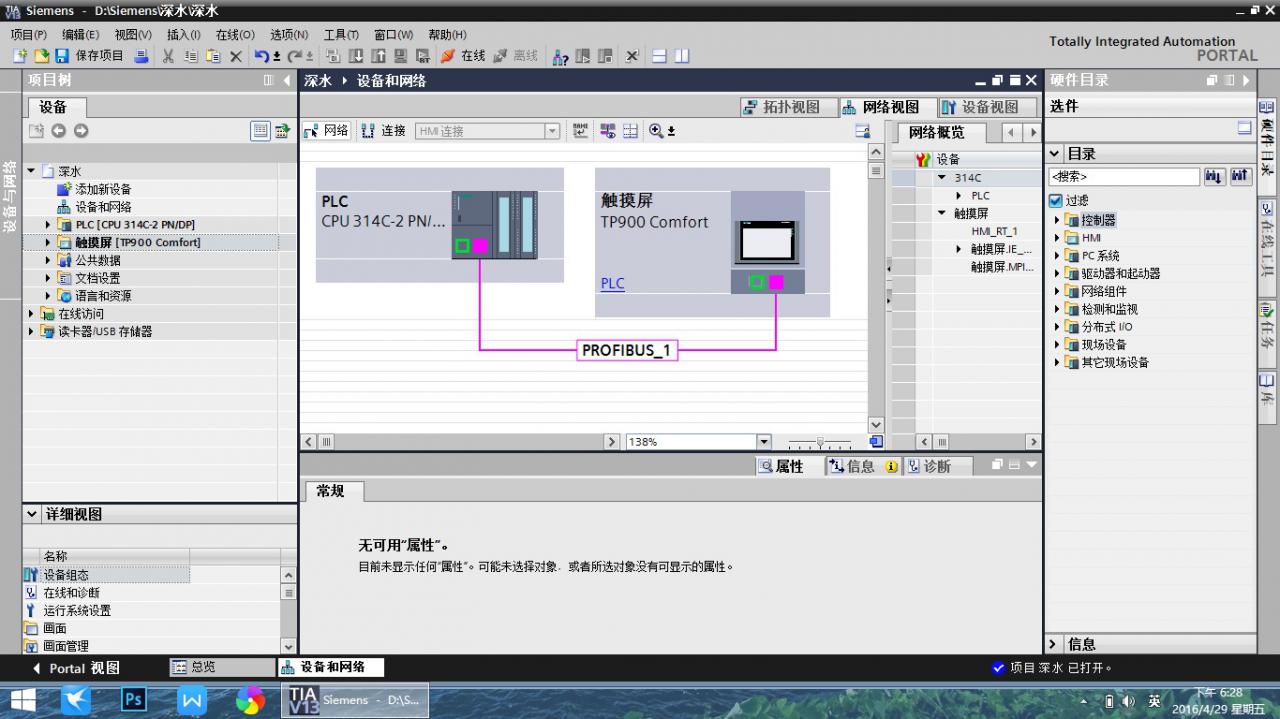Click the Undo arrow icon
Viewport: 1280px width, 719px height.
pos(261,56)
